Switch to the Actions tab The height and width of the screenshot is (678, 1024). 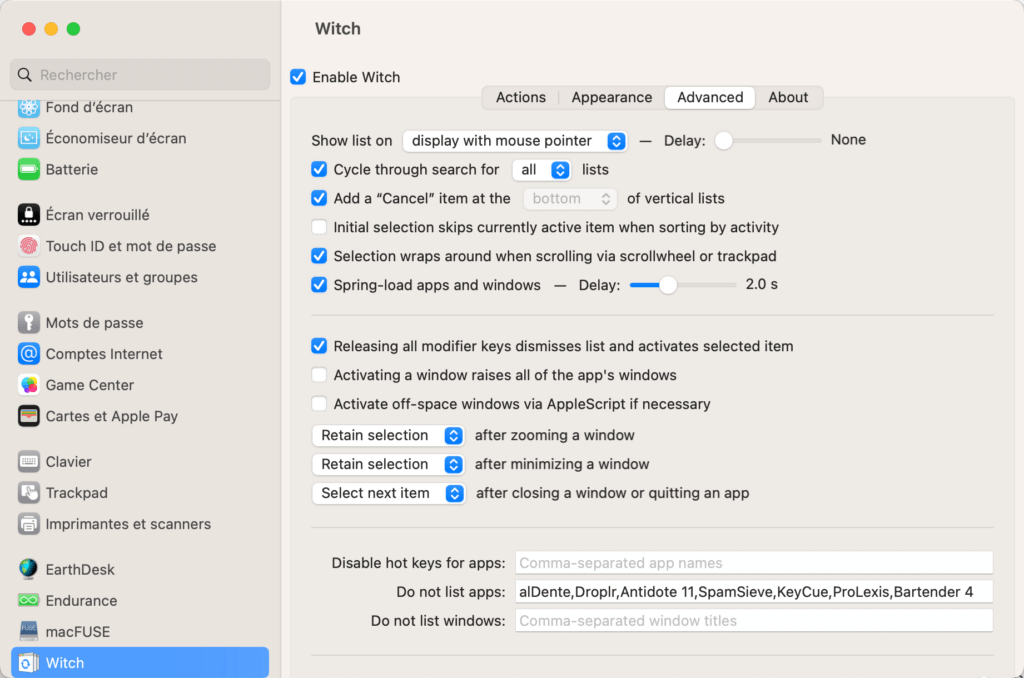click(521, 97)
